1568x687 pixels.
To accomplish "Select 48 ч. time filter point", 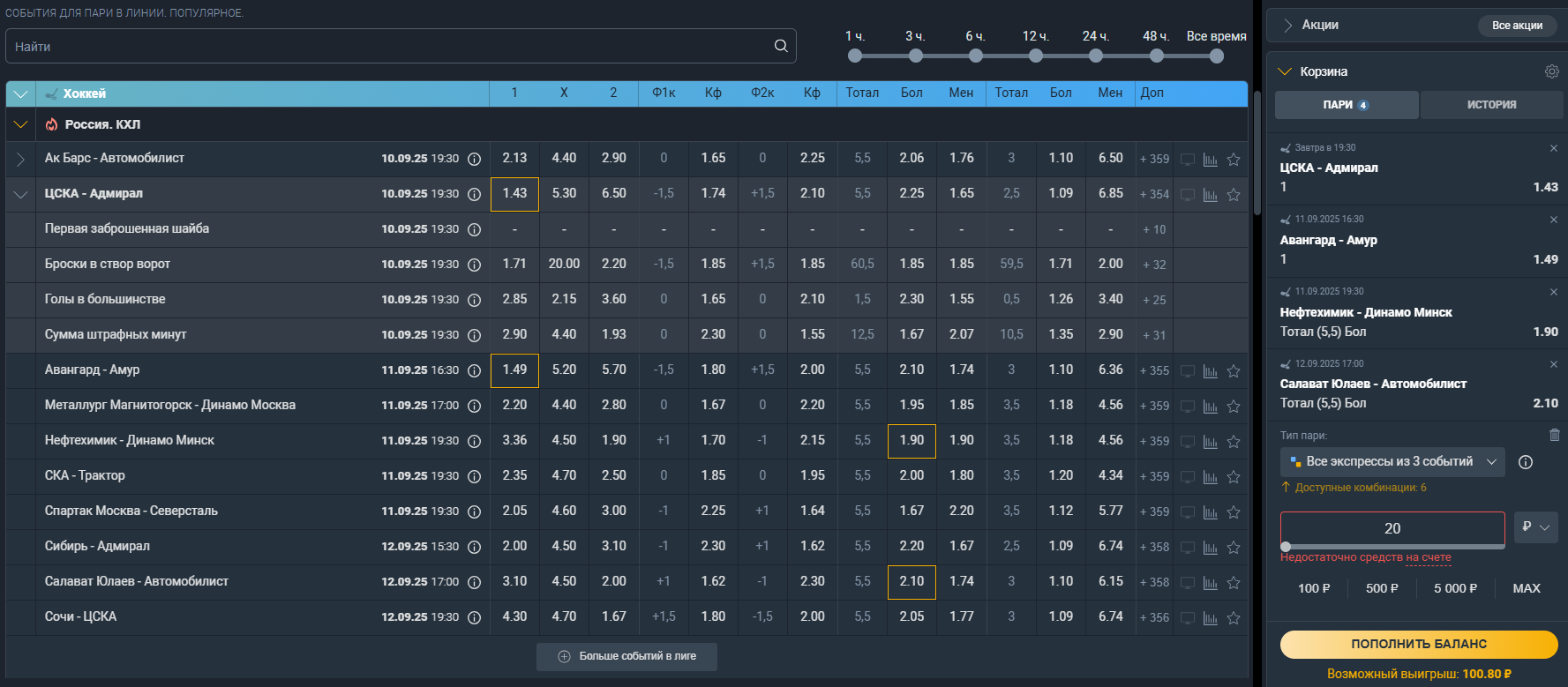I will 1157,56.
